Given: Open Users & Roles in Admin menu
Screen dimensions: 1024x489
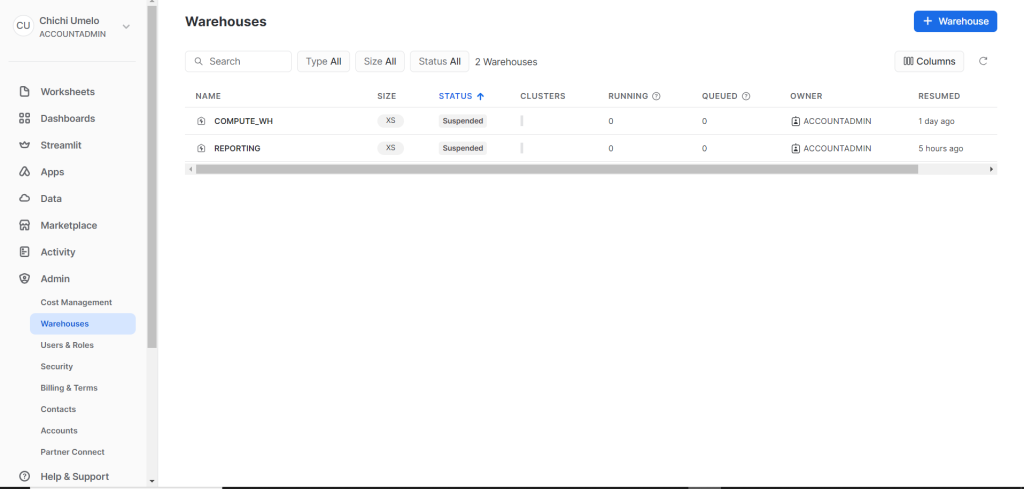Looking at the screenshot, I should [67, 345].
